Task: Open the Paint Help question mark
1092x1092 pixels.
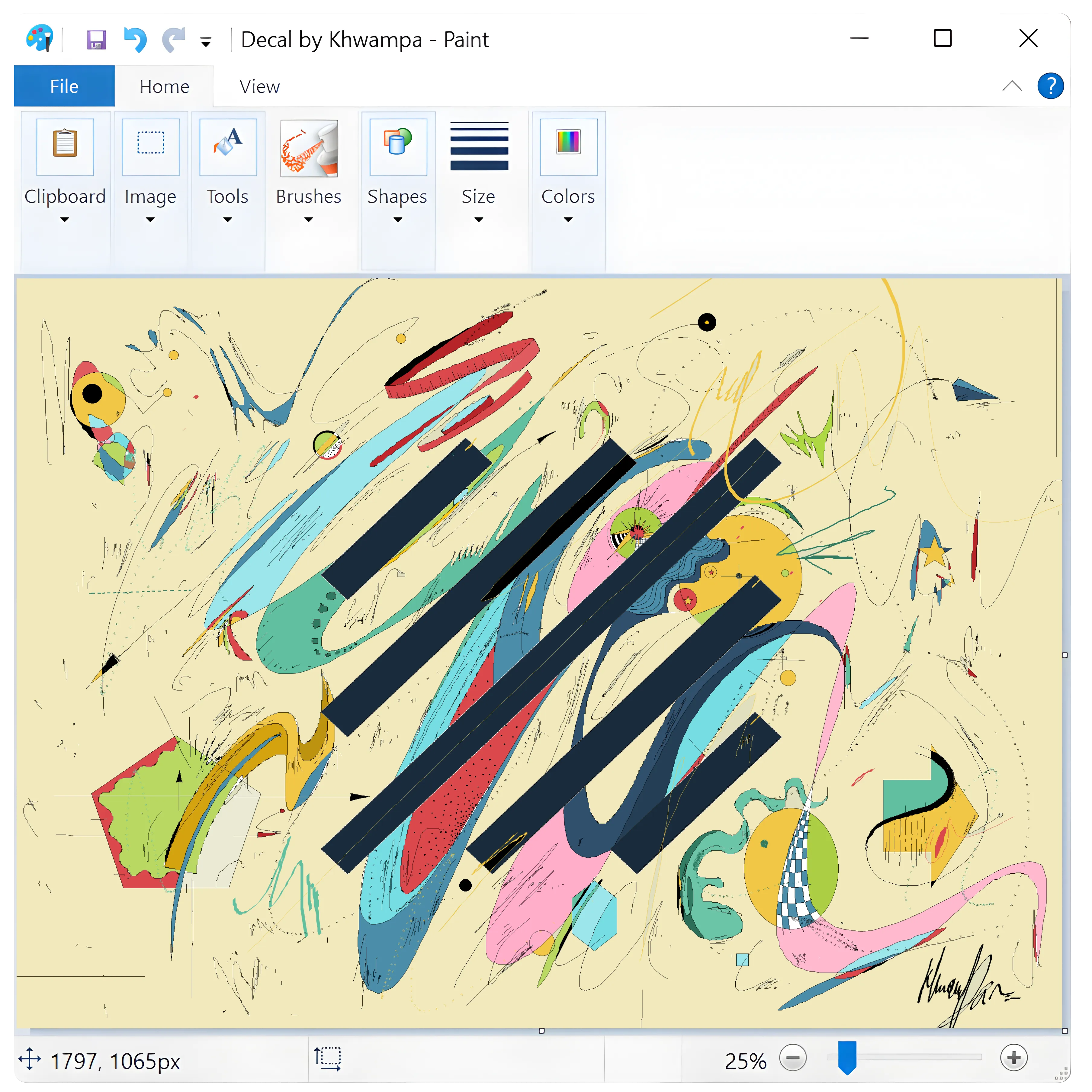Action: (x=1050, y=86)
